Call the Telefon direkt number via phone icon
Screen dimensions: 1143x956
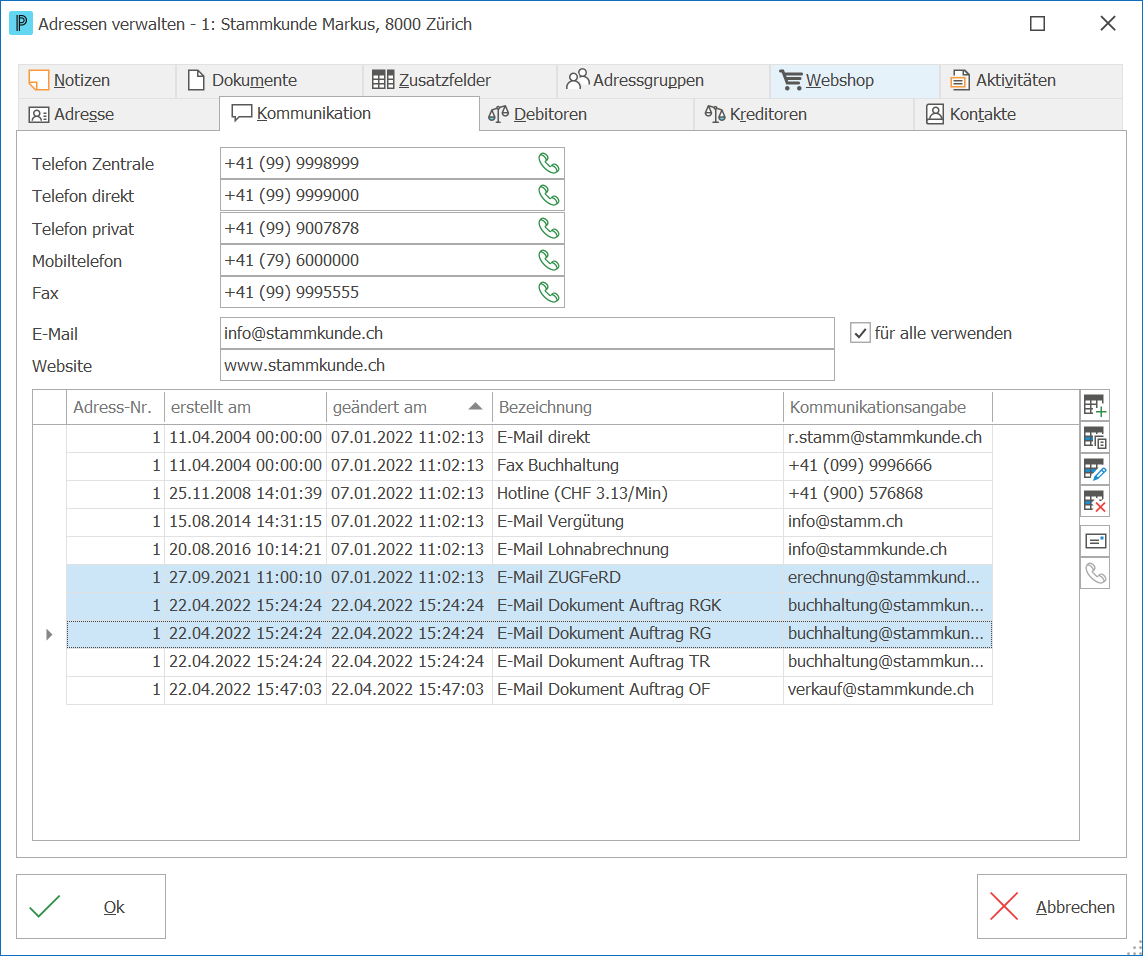548,195
